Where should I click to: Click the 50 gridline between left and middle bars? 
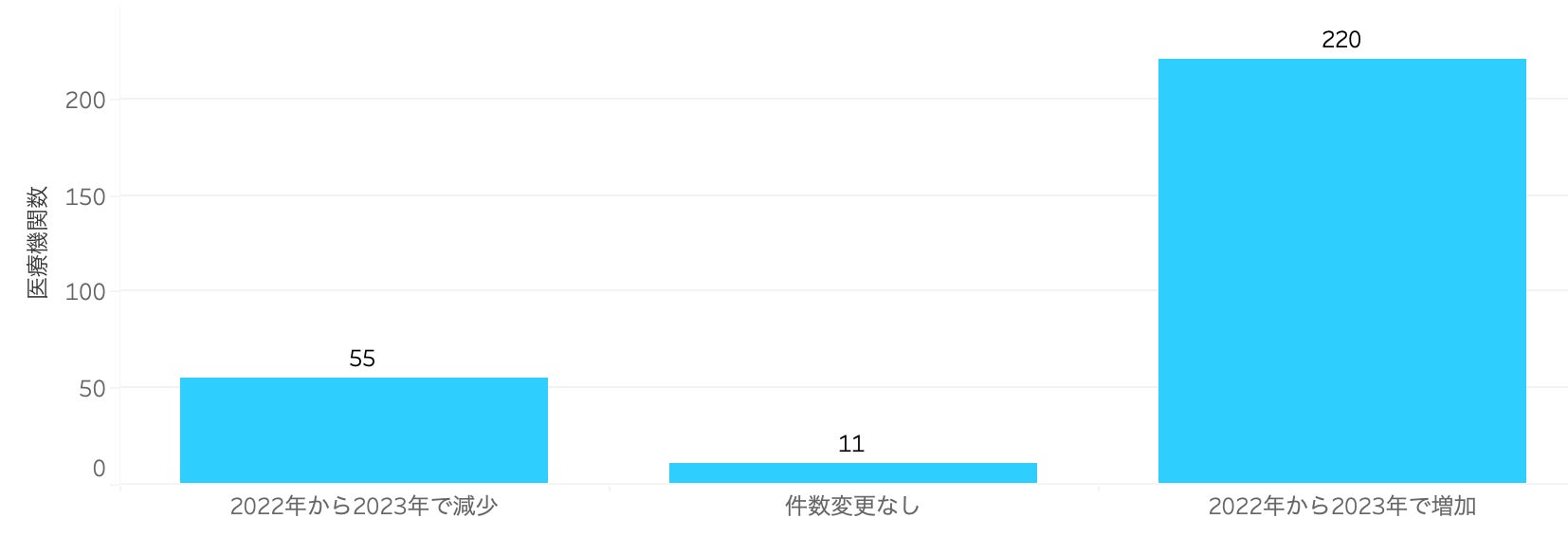[x=609, y=387]
